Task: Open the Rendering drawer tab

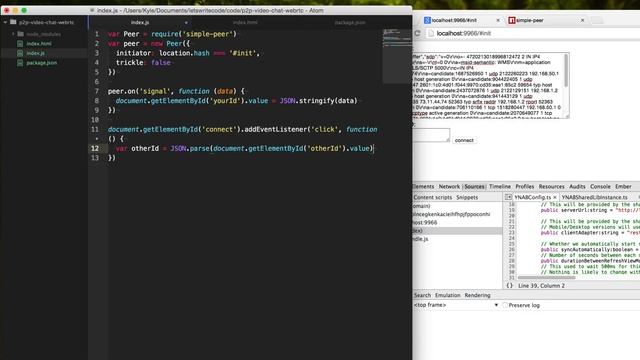Action: (x=477, y=295)
